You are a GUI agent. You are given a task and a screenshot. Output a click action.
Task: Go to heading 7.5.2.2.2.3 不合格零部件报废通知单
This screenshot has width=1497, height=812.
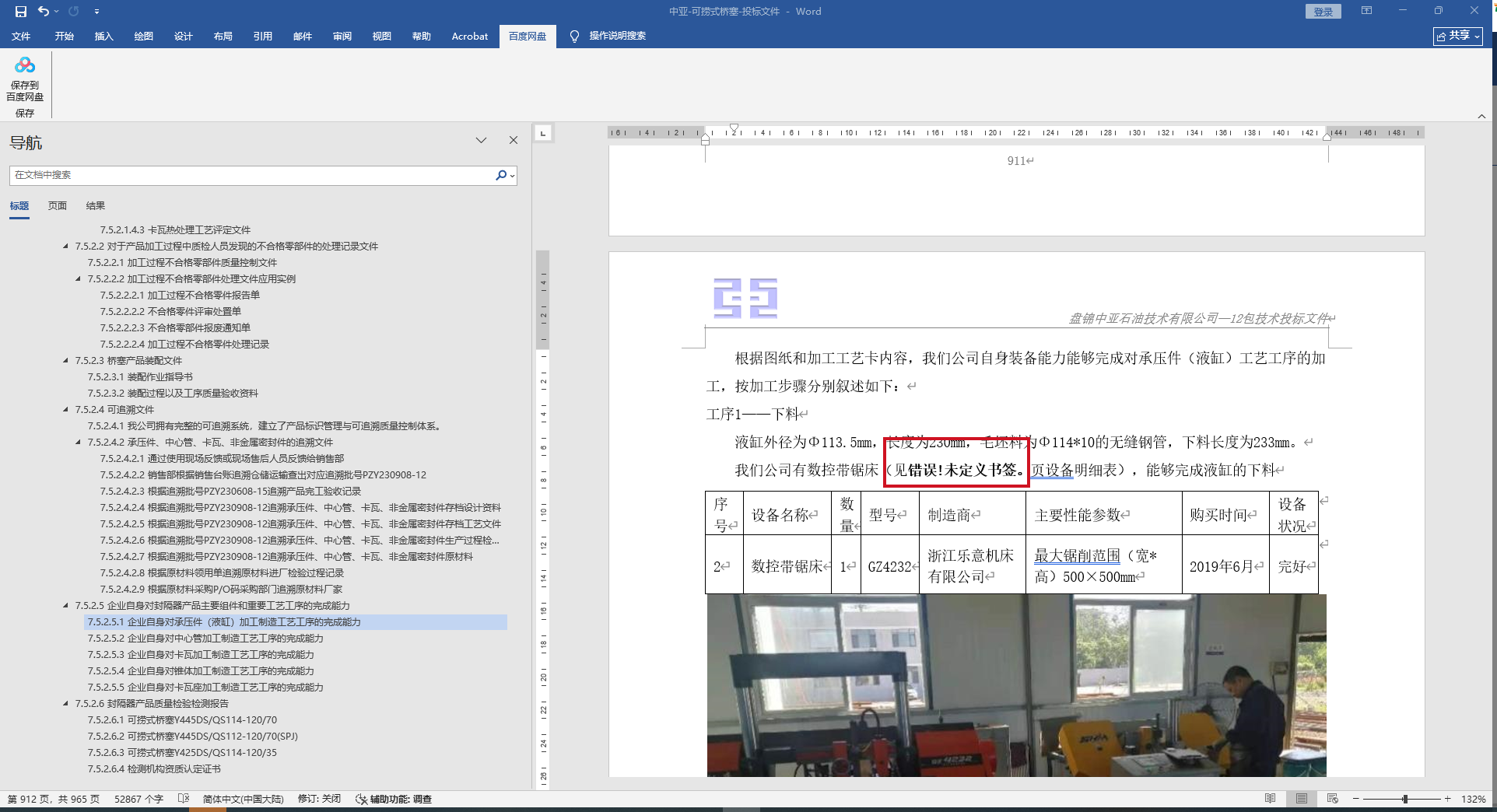(x=175, y=328)
